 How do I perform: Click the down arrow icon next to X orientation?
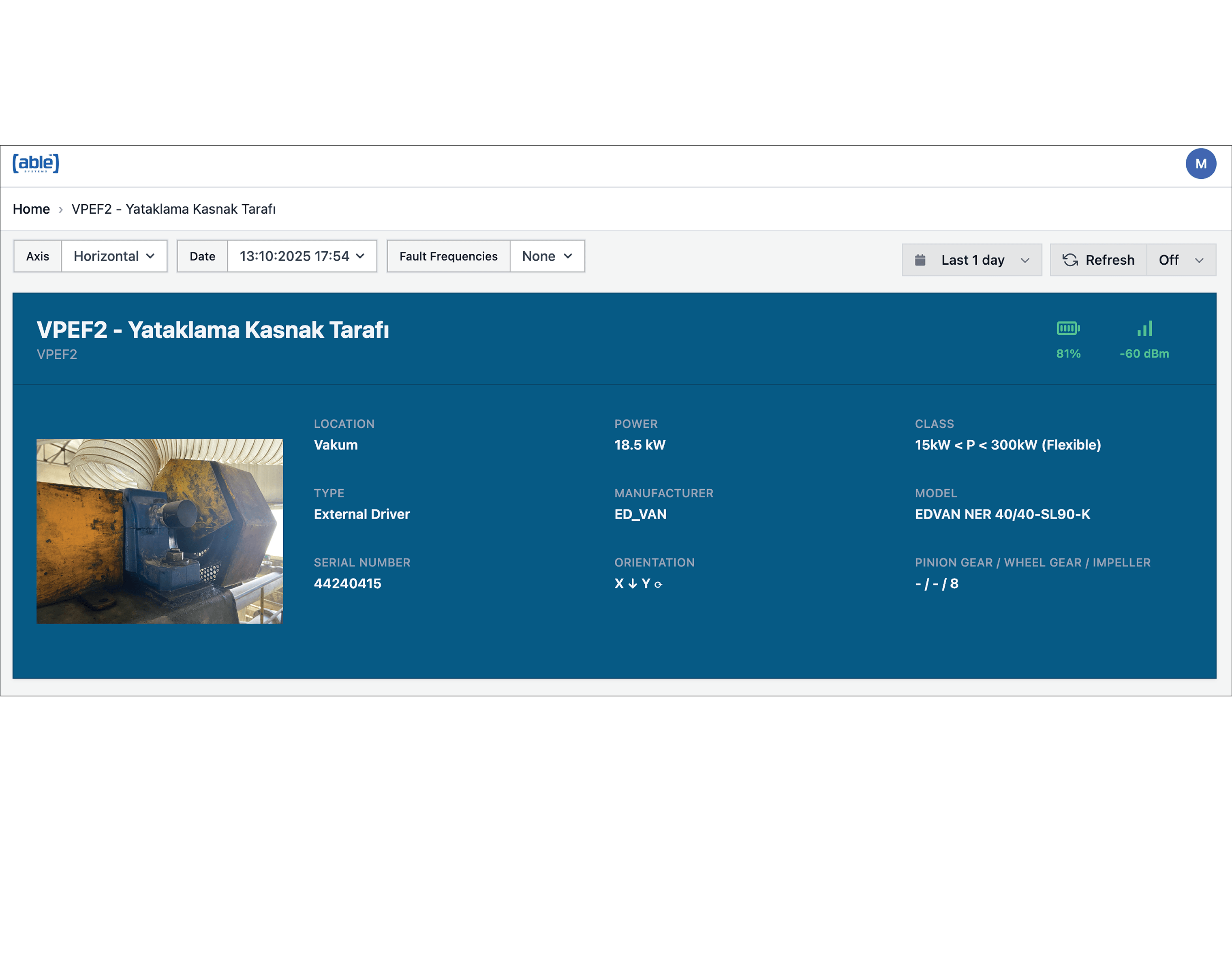[632, 584]
